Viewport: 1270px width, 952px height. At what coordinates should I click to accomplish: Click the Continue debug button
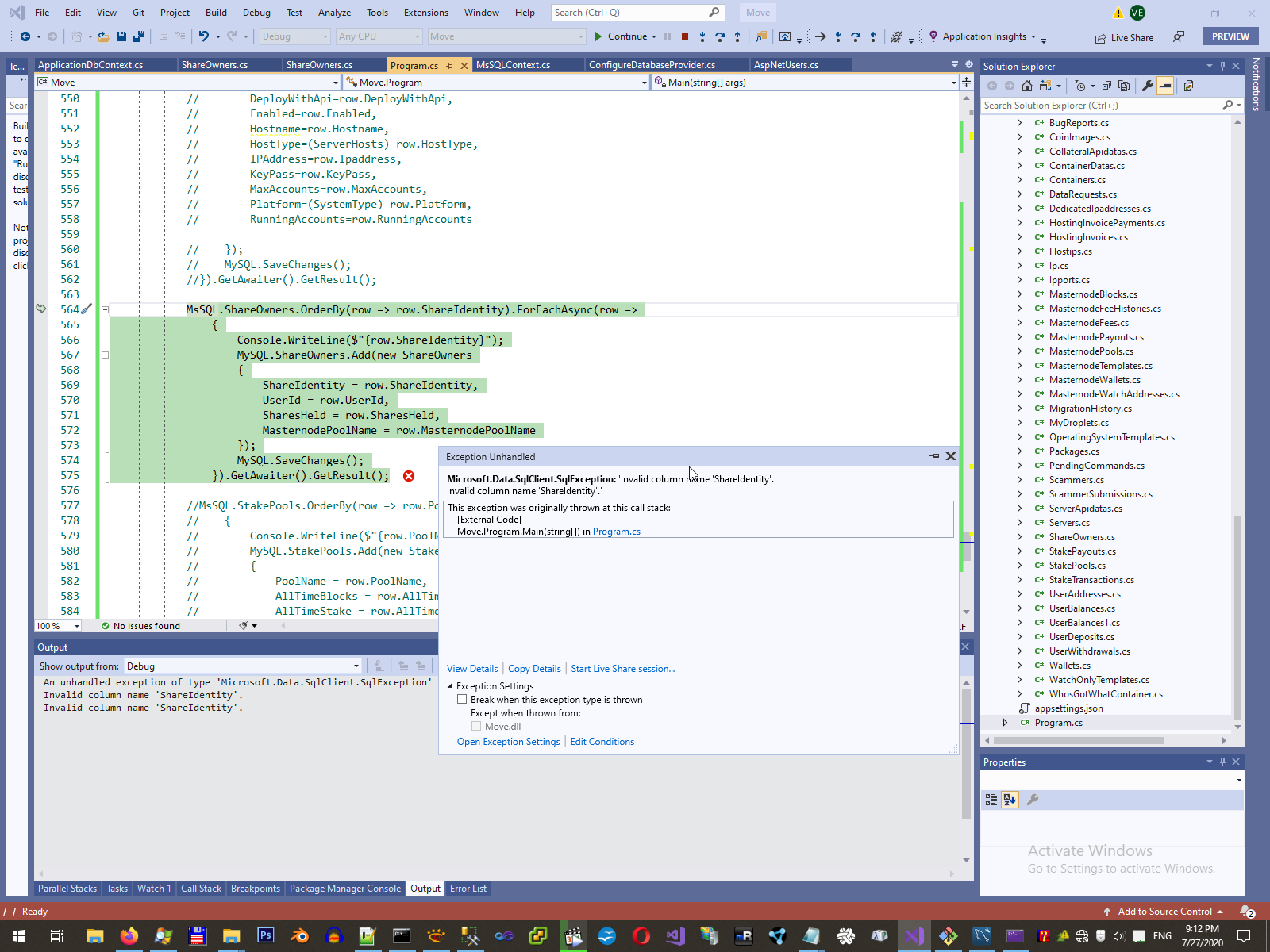point(619,36)
